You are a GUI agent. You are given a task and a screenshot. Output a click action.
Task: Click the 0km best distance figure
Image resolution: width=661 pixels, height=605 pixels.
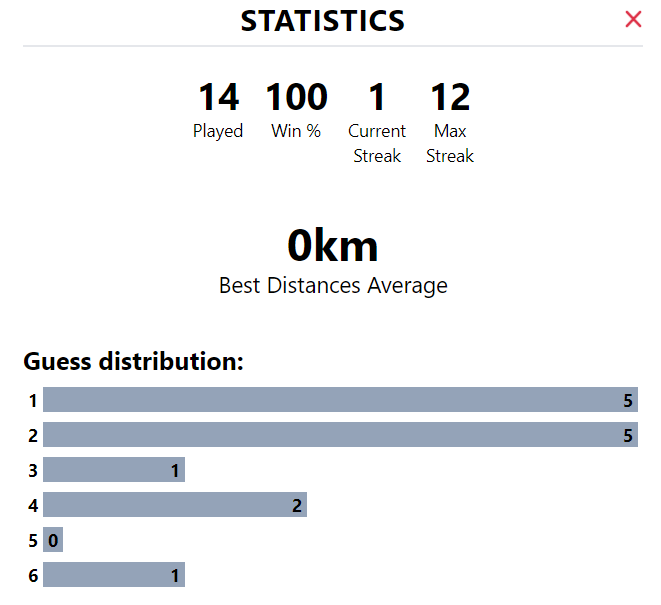(333, 246)
